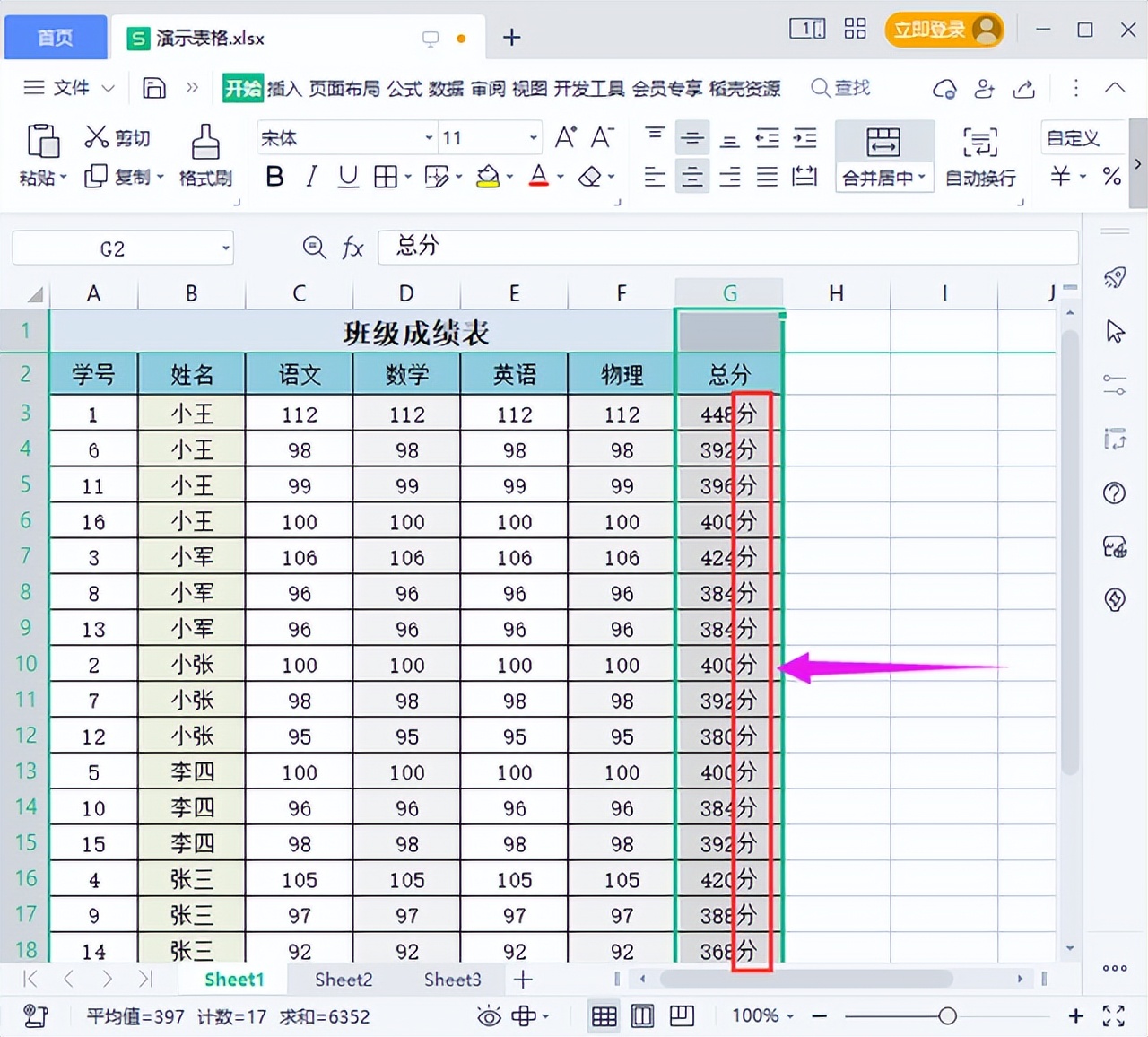
Task: Select the Format Painter (格式刷) tool
Action: coord(204,153)
